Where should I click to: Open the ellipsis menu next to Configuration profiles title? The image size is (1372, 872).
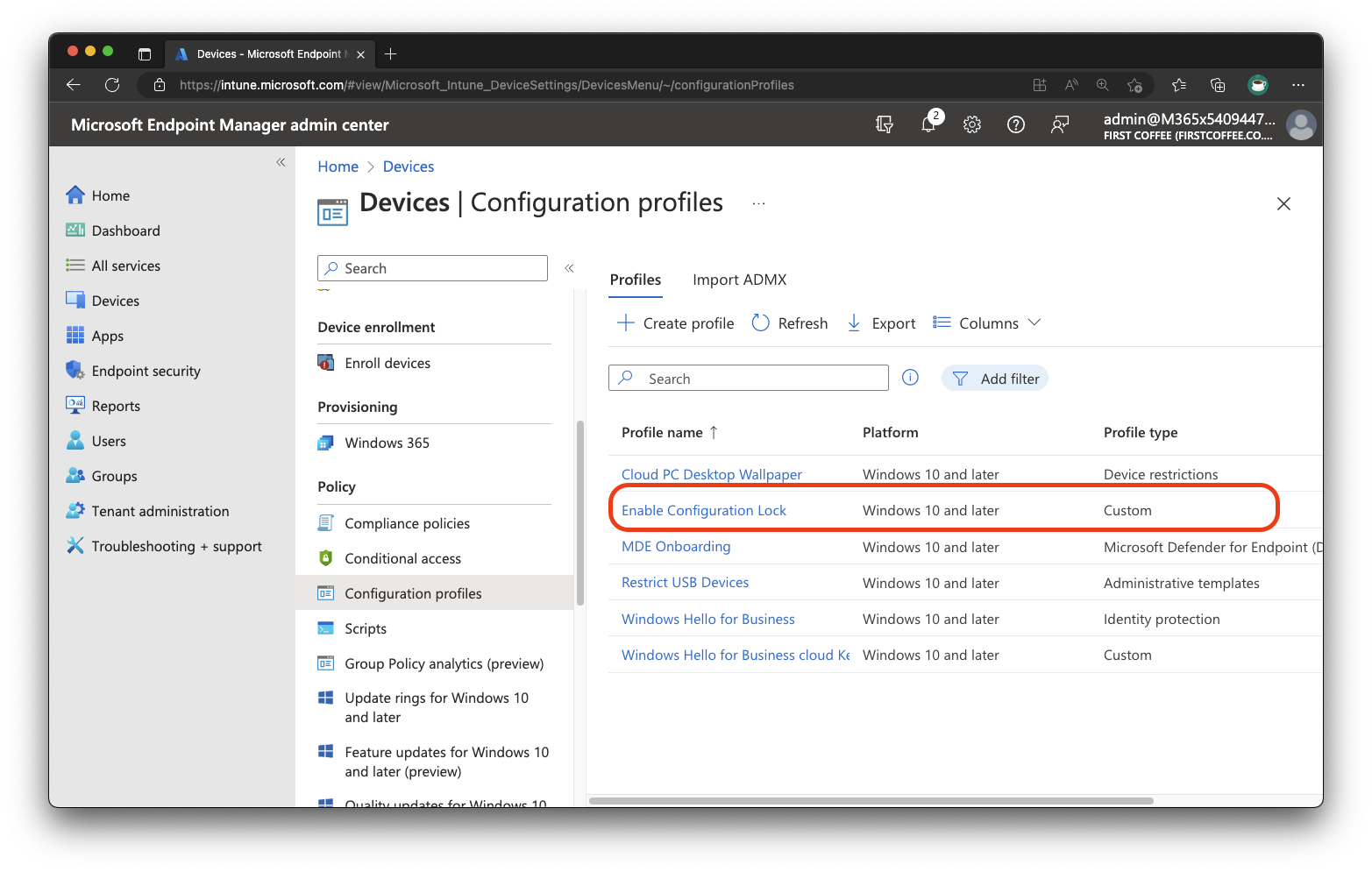click(x=757, y=202)
